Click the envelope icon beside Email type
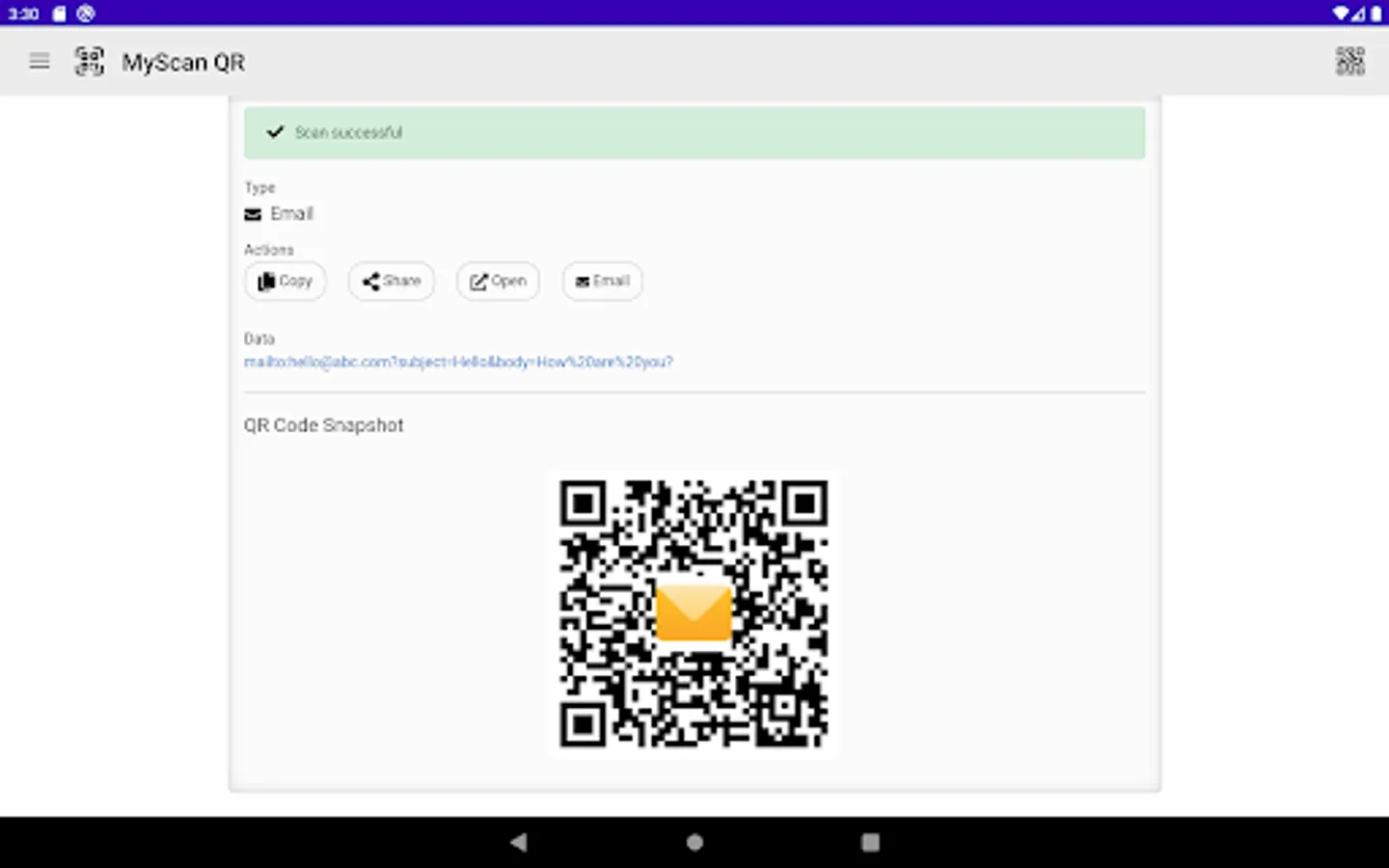This screenshot has height=868, width=1389. click(253, 214)
